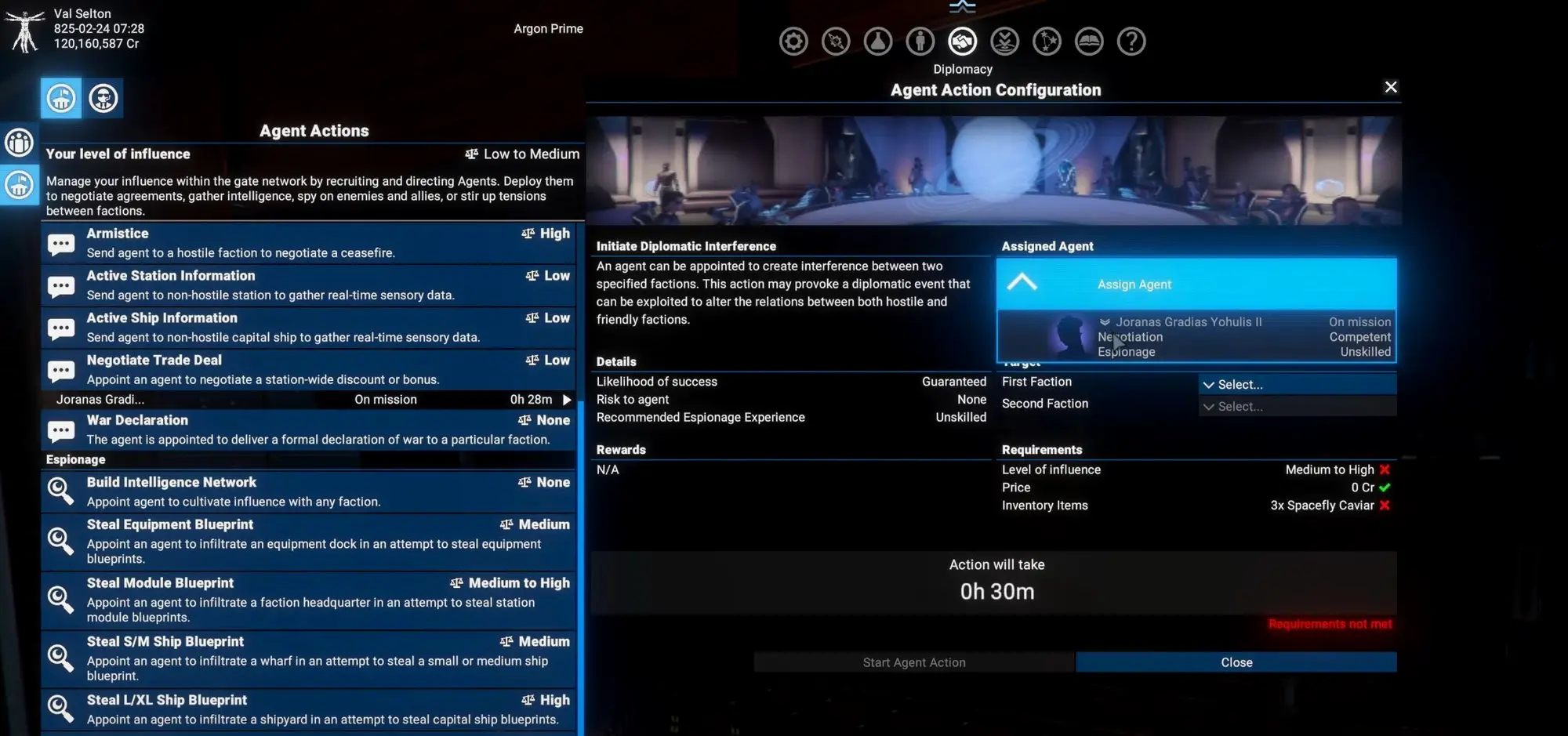Click the planet-and-gear orbit icon in top bar
The height and width of the screenshot is (736, 1568).
[836, 41]
